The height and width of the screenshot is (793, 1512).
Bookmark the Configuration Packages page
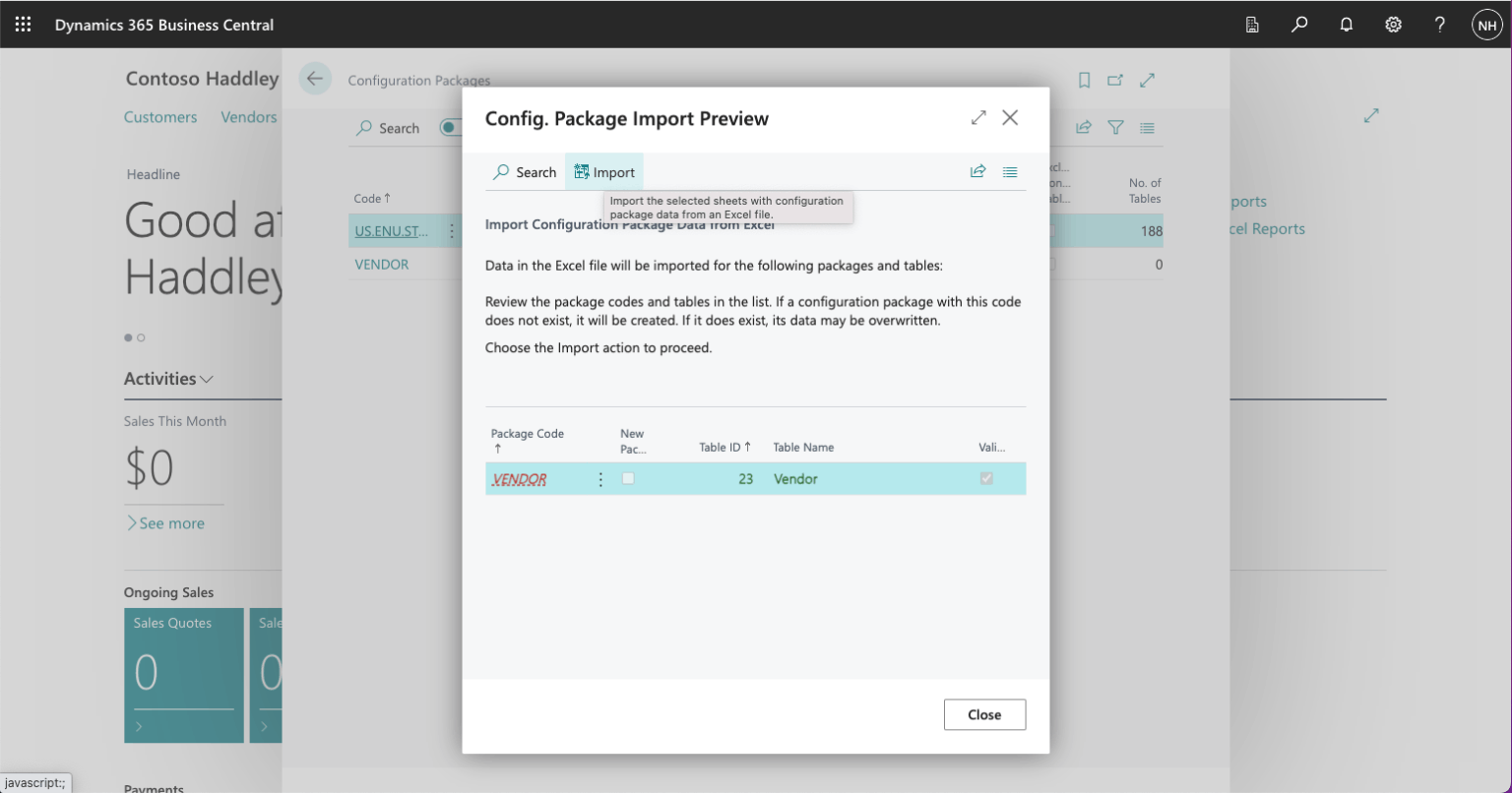point(1084,80)
